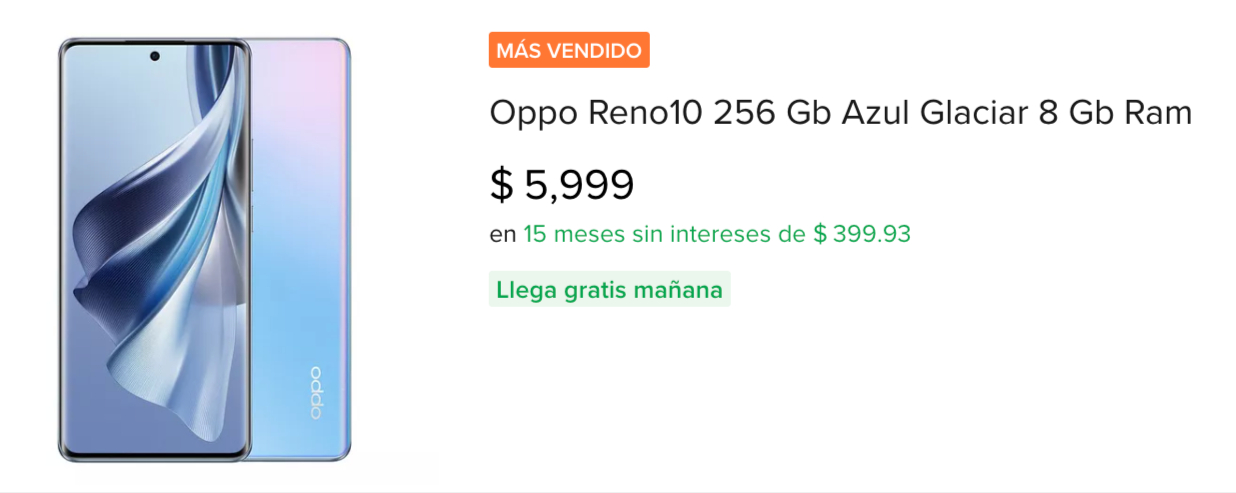1236x493 pixels.
Task: Click 8 Gb Ram in the title
Action: coord(1116,113)
